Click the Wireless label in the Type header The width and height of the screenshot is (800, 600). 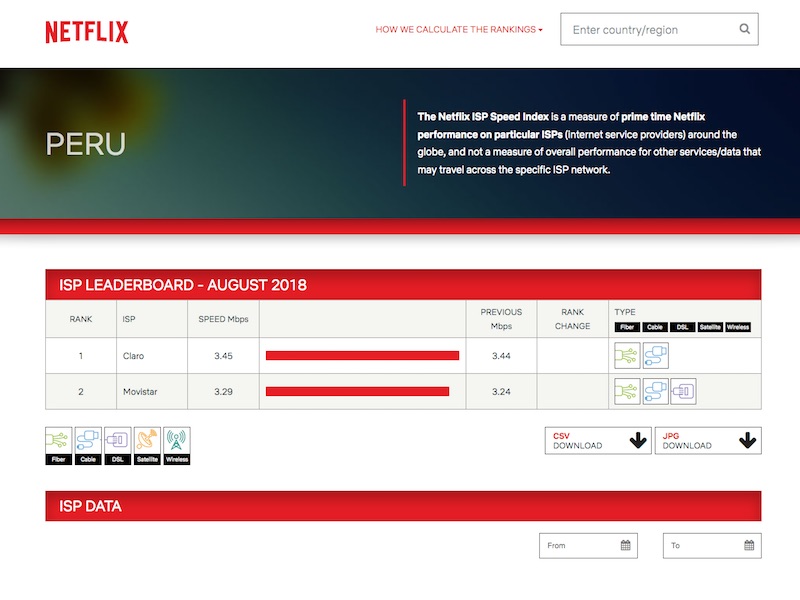pos(738,327)
